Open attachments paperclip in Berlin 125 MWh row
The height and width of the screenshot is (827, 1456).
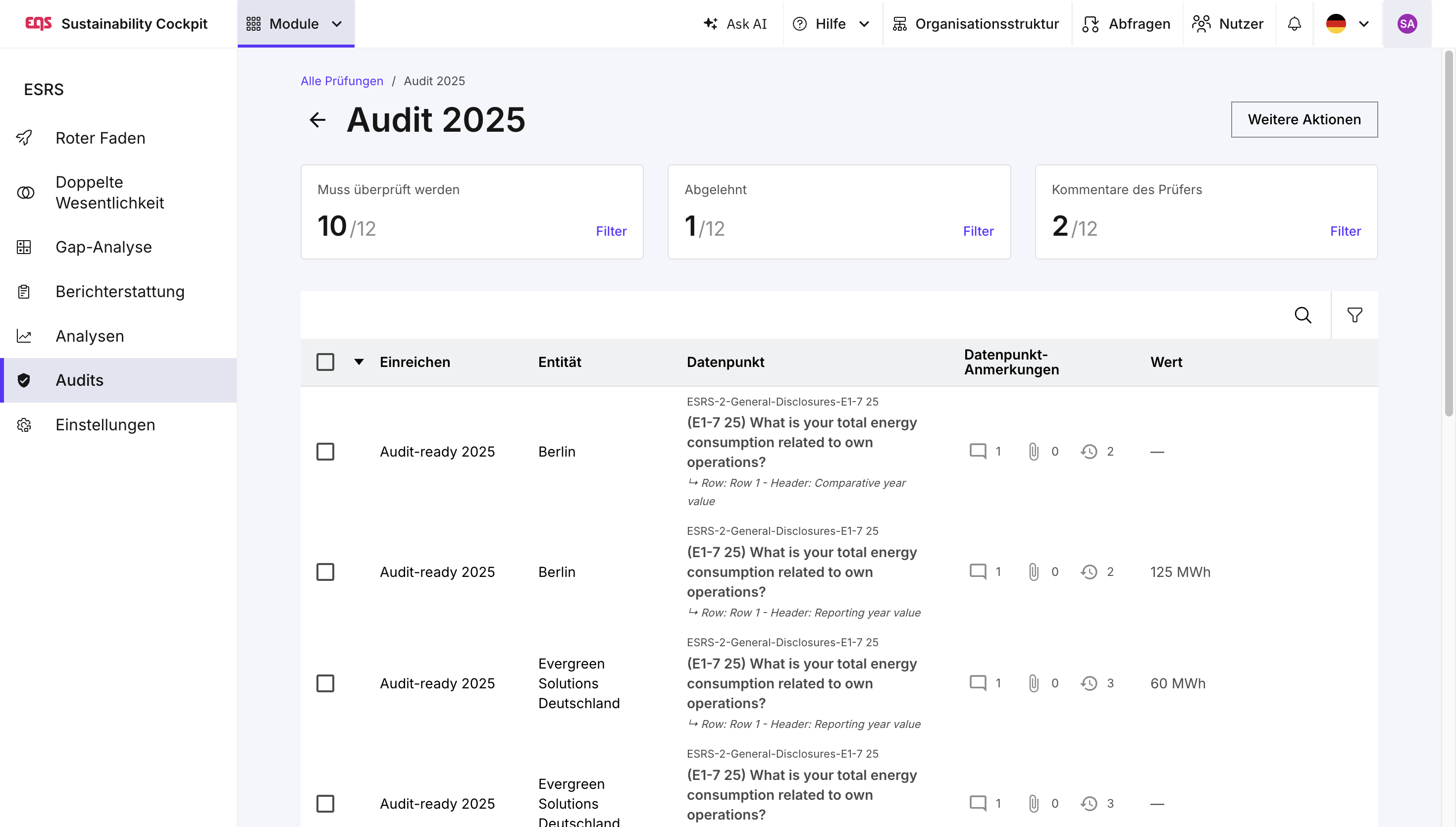(1034, 572)
